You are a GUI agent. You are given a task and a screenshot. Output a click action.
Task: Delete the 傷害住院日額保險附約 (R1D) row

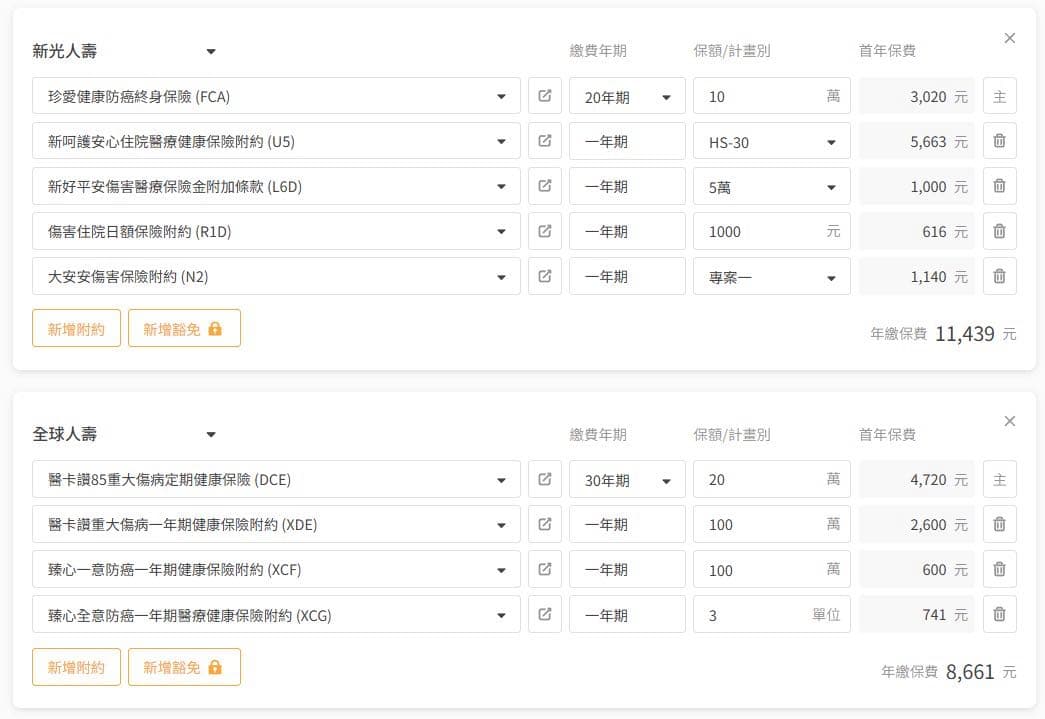click(999, 231)
